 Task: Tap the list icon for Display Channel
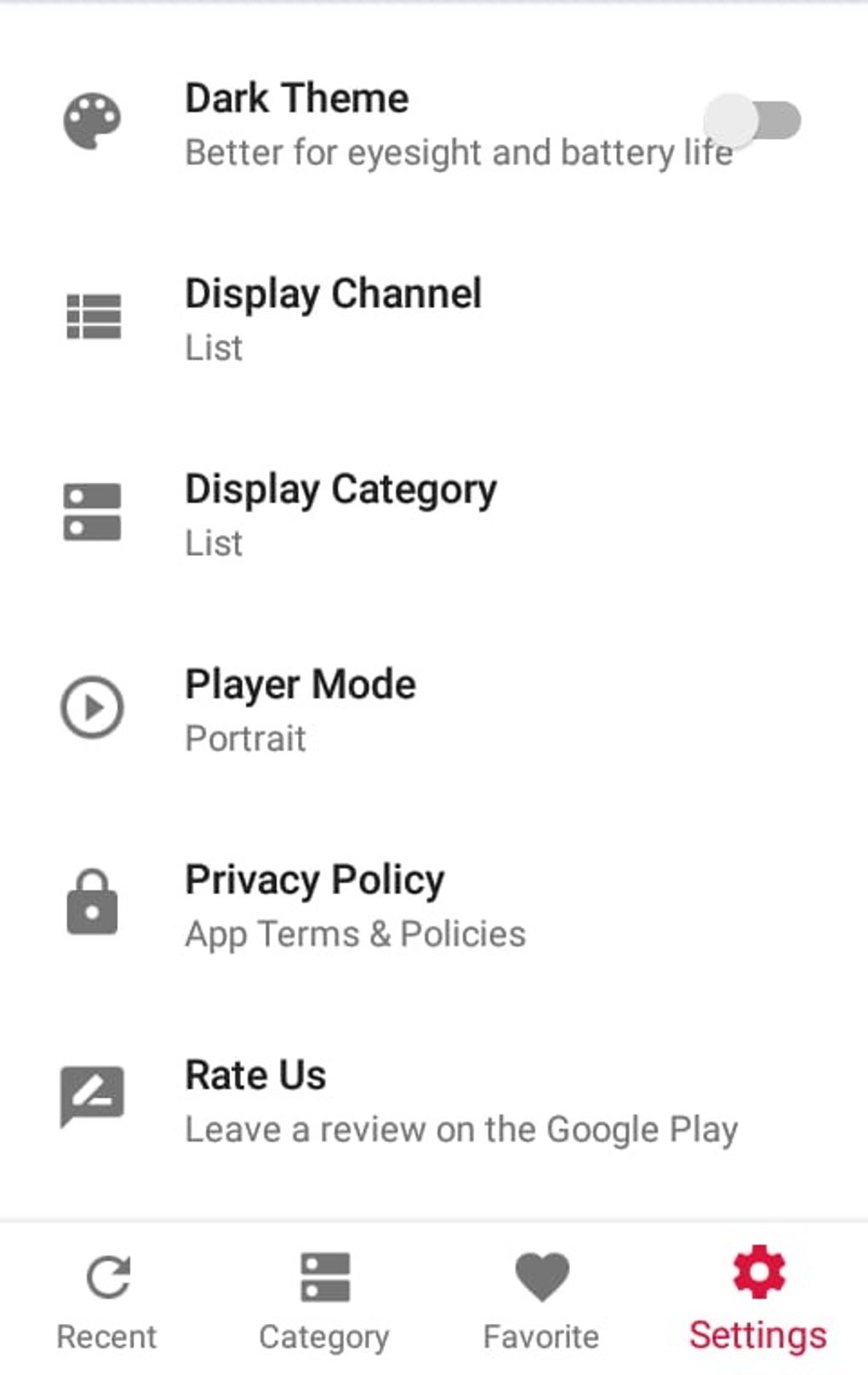click(x=94, y=317)
